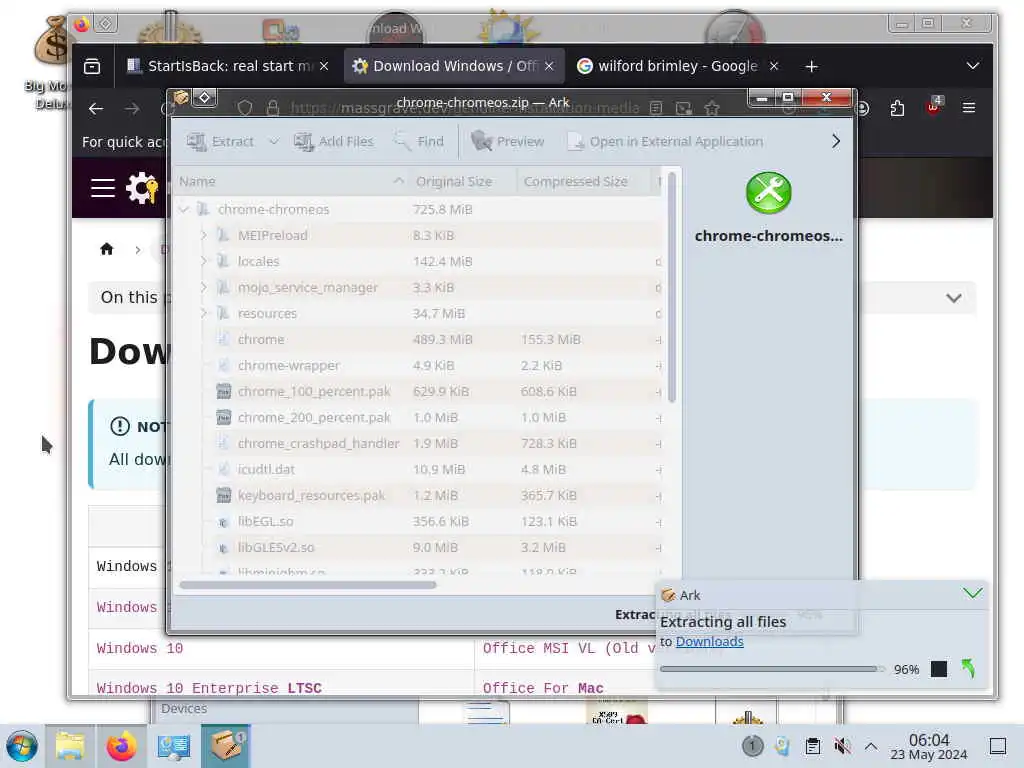Click the taskbar clock
Viewport: 1024px width, 768px height.
[x=929, y=746]
